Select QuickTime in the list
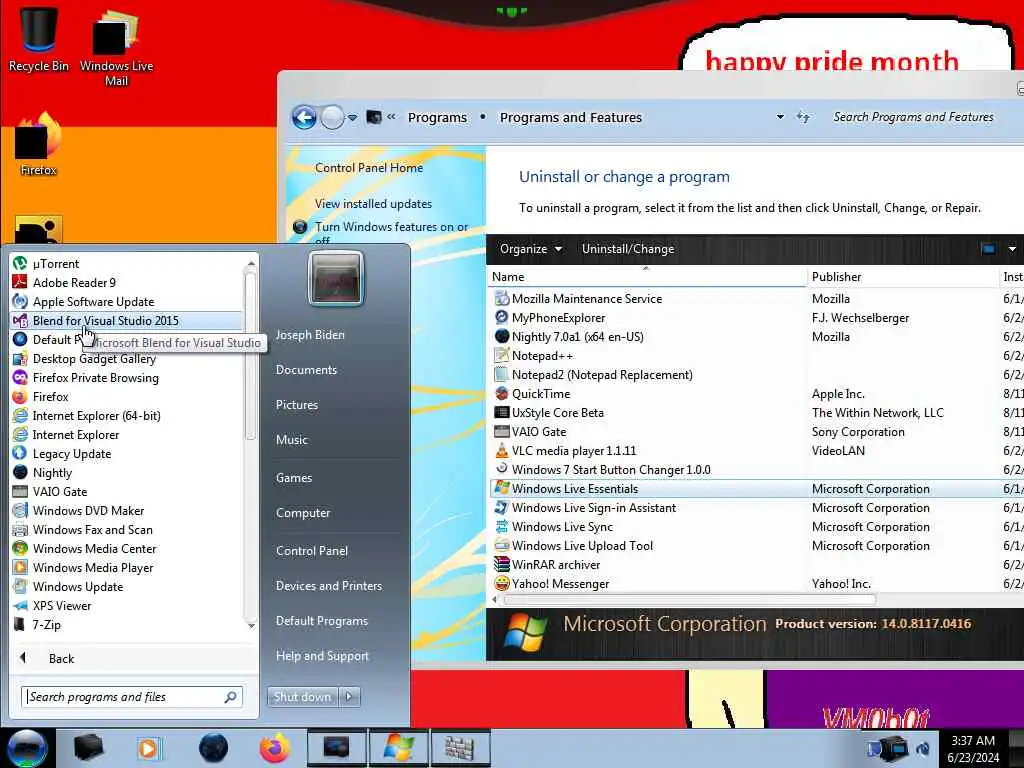 click(756, 394)
